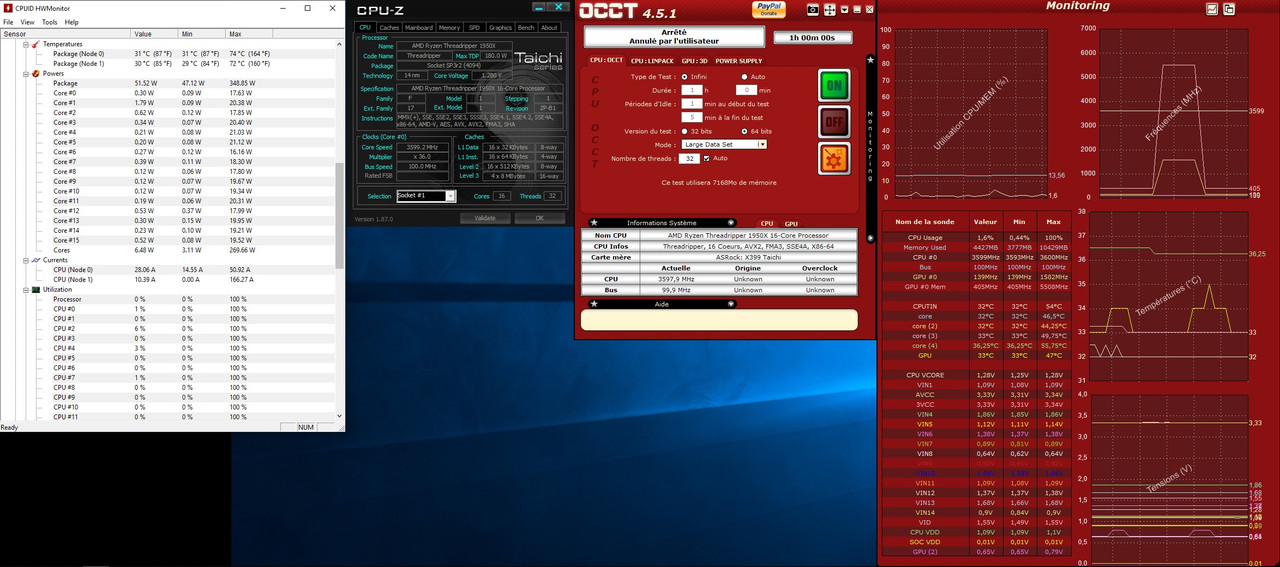Click star atop the vertical Monitoring strip
1280x567 pixels.
click(870, 60)
